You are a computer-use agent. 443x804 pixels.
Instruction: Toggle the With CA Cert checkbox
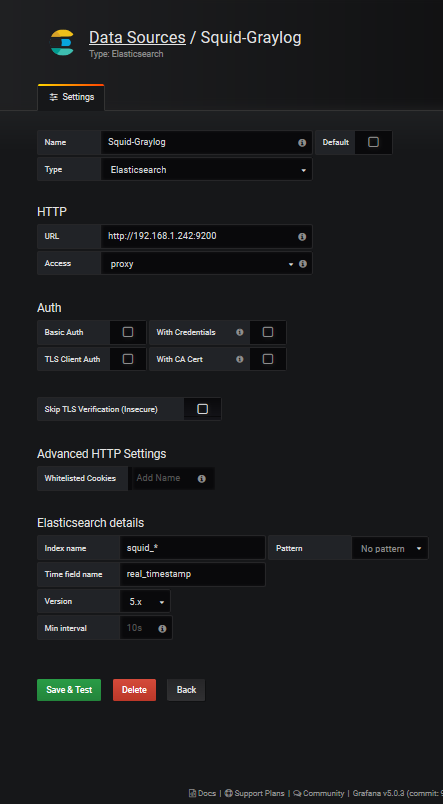coord(268,359)
